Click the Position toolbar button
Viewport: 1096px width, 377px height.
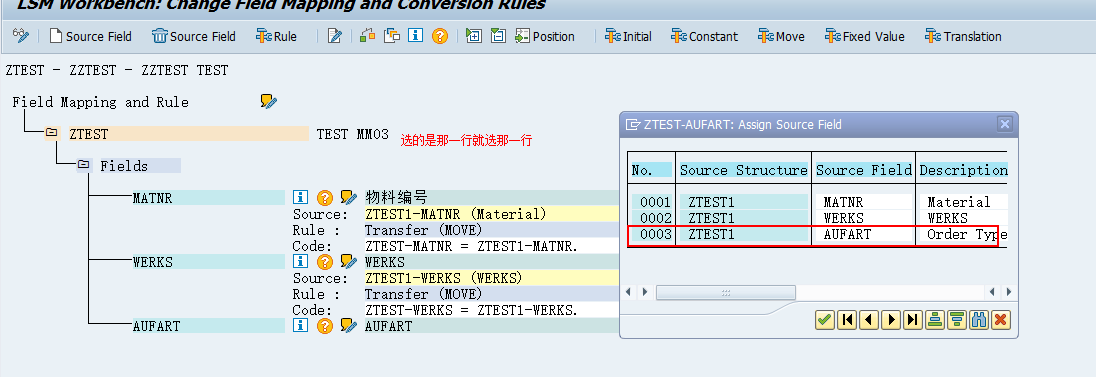[x=545, y=36]
